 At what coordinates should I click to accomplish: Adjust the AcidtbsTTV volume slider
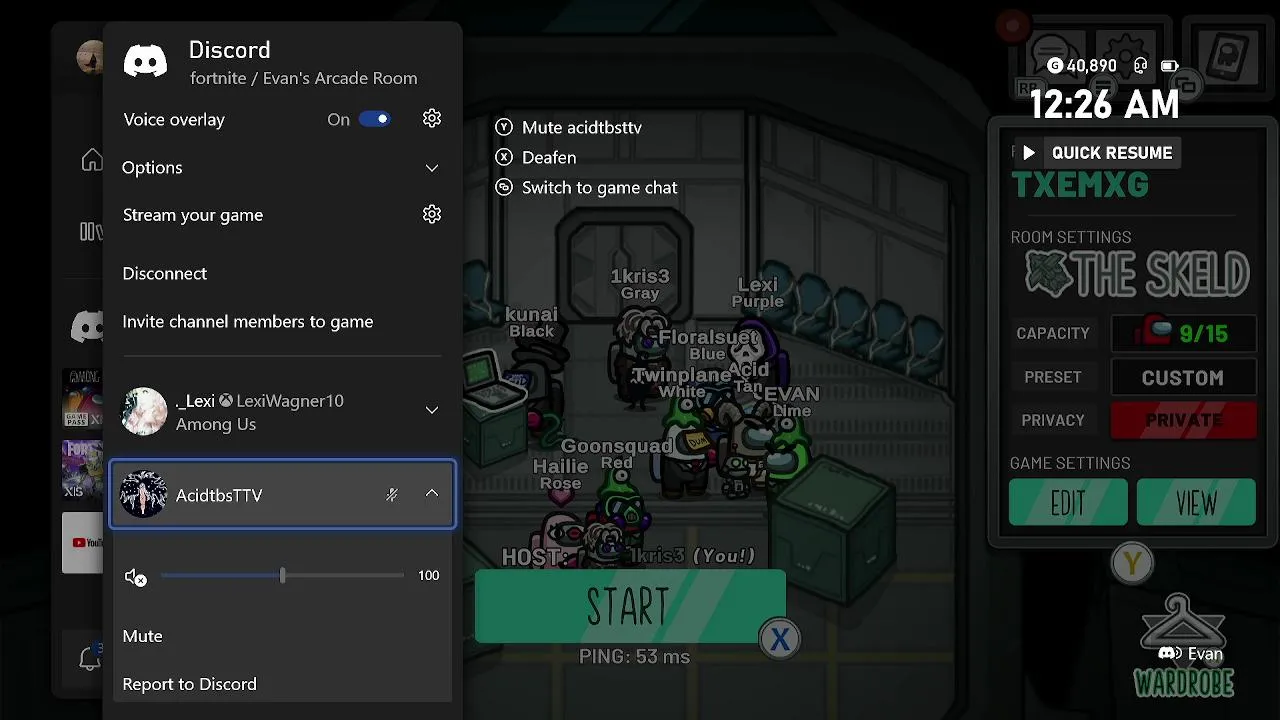(x=282, y=575)
